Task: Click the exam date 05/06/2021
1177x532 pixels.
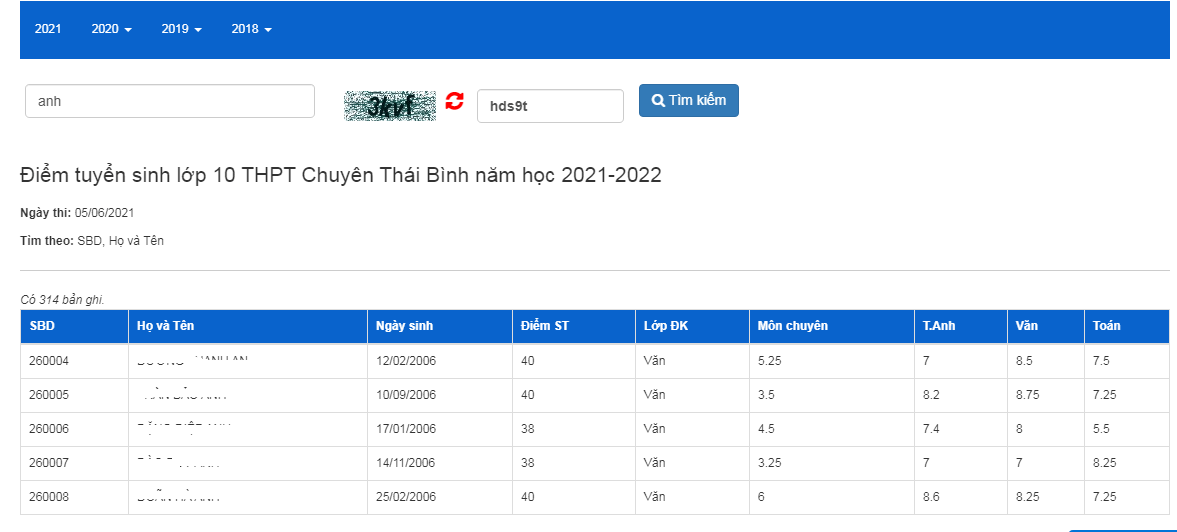Action: tap(104, 213)
